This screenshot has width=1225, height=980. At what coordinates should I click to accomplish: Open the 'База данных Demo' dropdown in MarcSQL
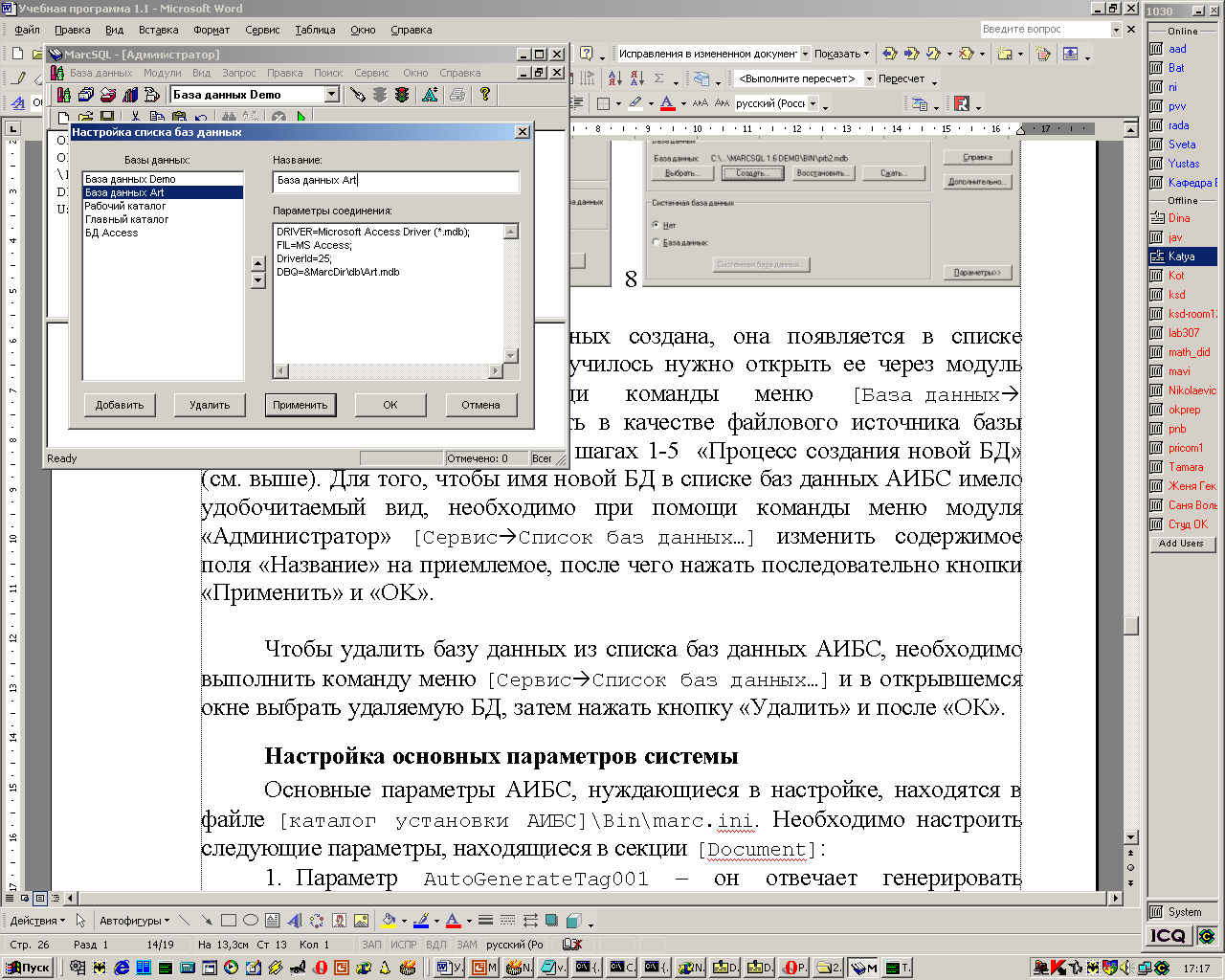pyautogui.click(x=331, y=95)
